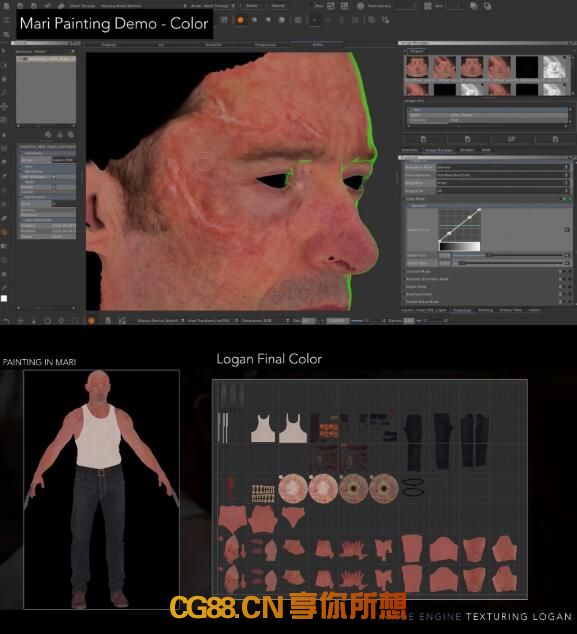This screenshot has height=634, width=577.
Task: Select the eyedropper-like tool above the white swatch
Action: tap(4, 287)
